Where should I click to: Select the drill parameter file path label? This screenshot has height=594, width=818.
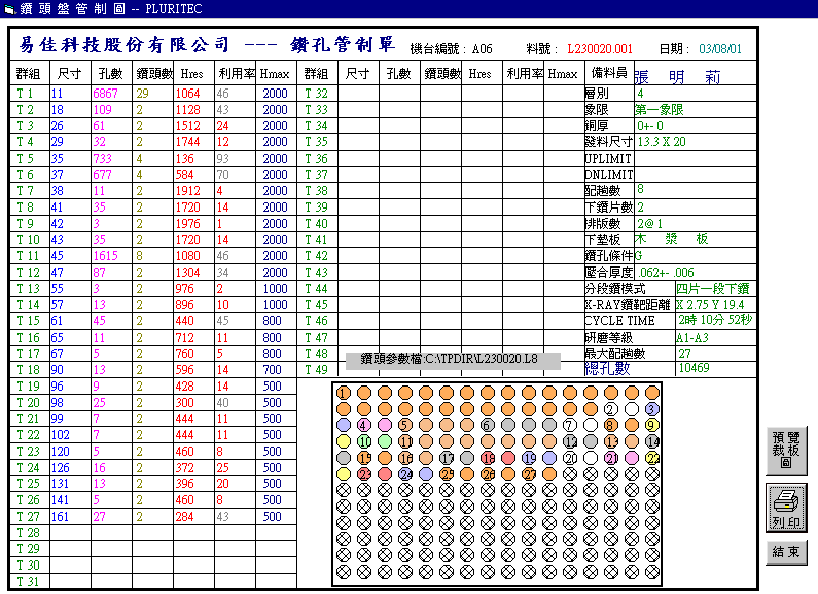coord(453,359)
